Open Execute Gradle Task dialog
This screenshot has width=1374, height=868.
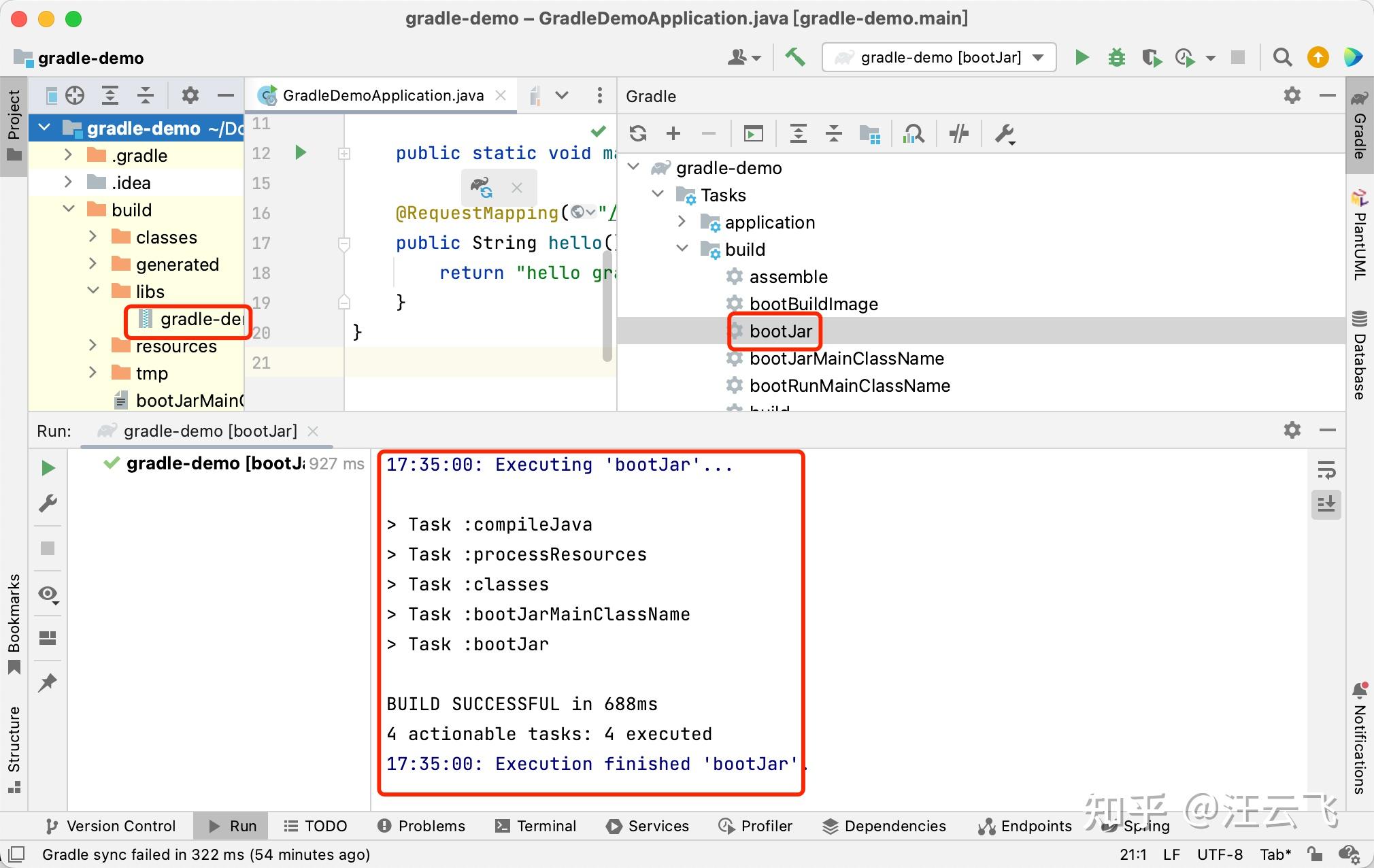pyautogui.click(x=752, y=133)
